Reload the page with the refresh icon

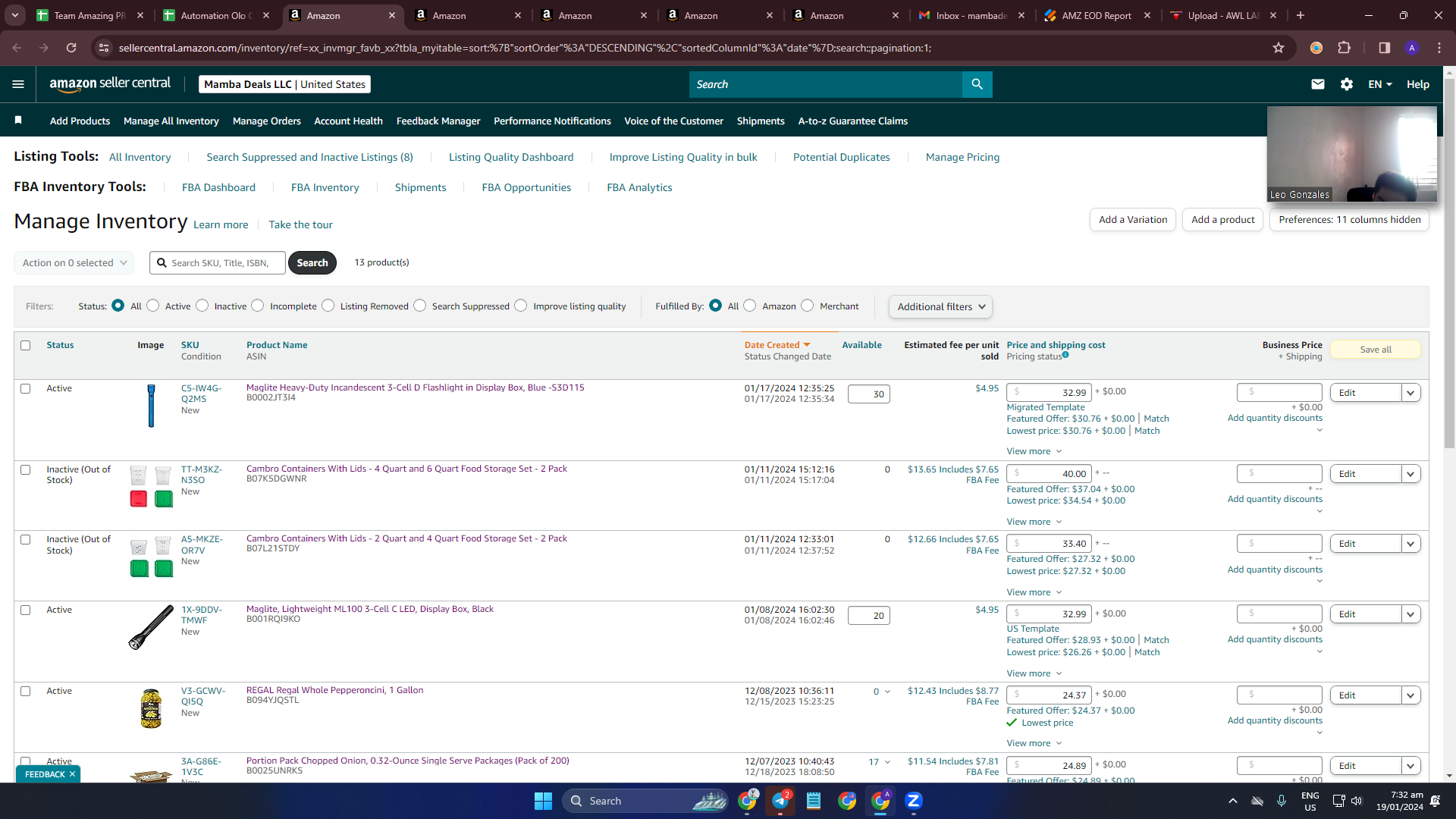pyautogui.click(x=71, y=48)
